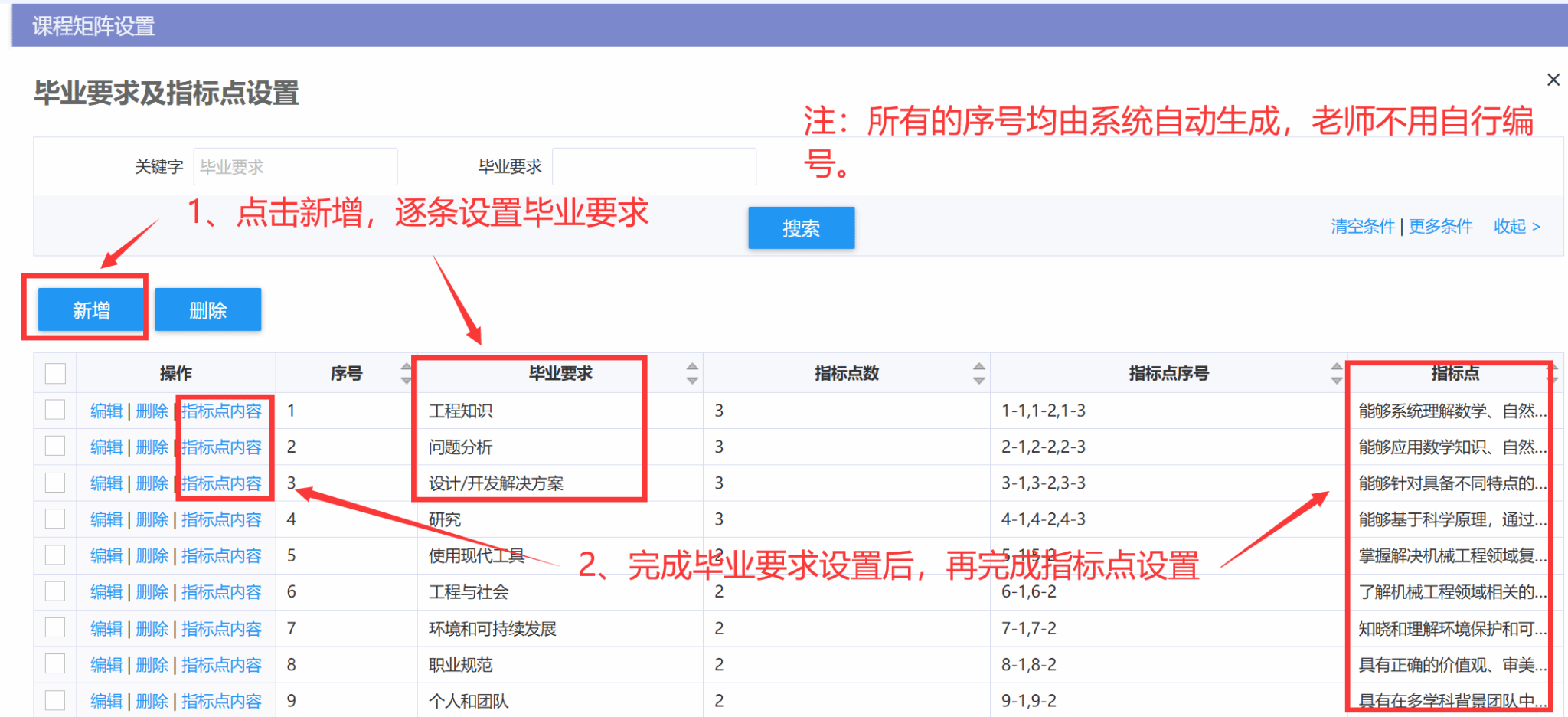This screenshot has height=717, width=1568.
Task: Click 清空条件 to reset filters
Action: point(1363,226)
